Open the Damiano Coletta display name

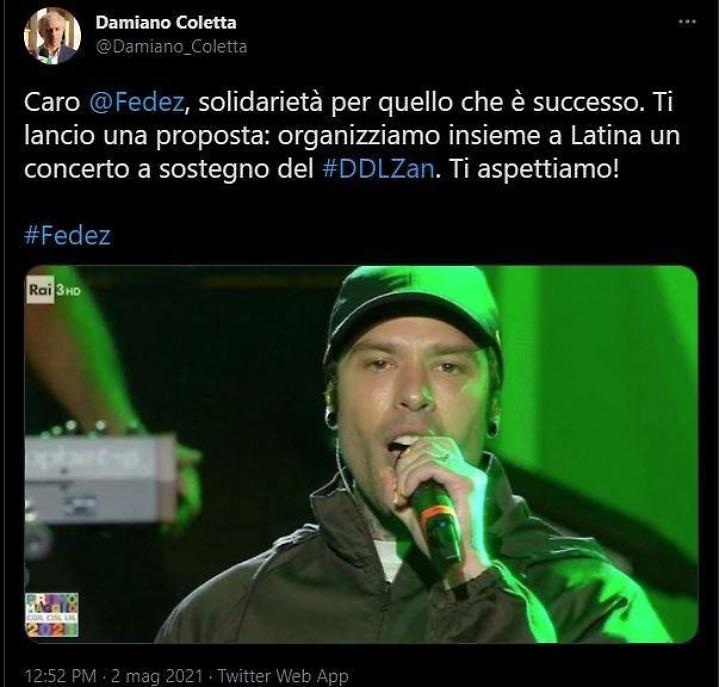[x=166, y=22]
